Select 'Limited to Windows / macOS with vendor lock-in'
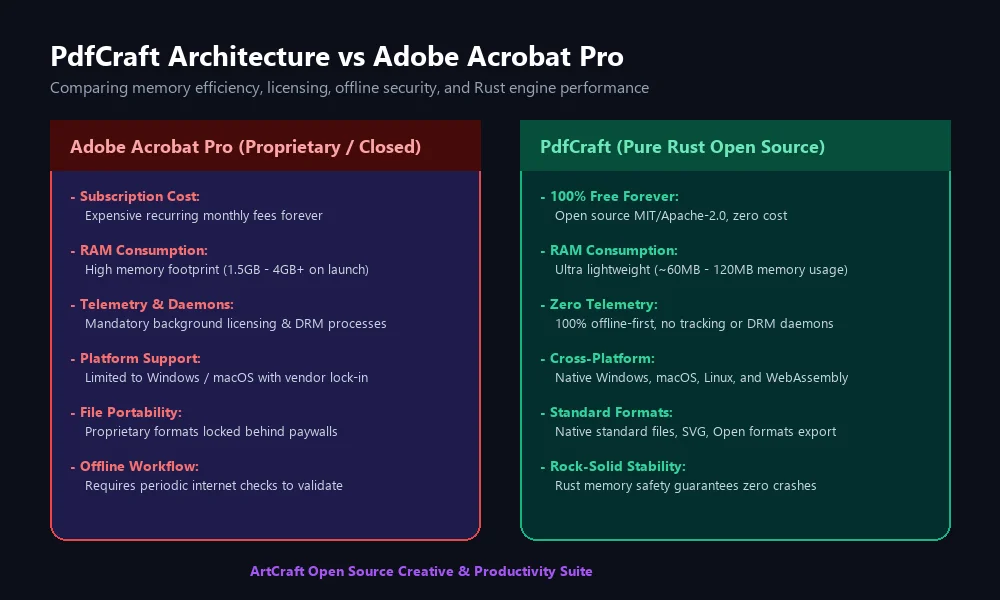This screenshot has height=600, width=1000. 226,377
